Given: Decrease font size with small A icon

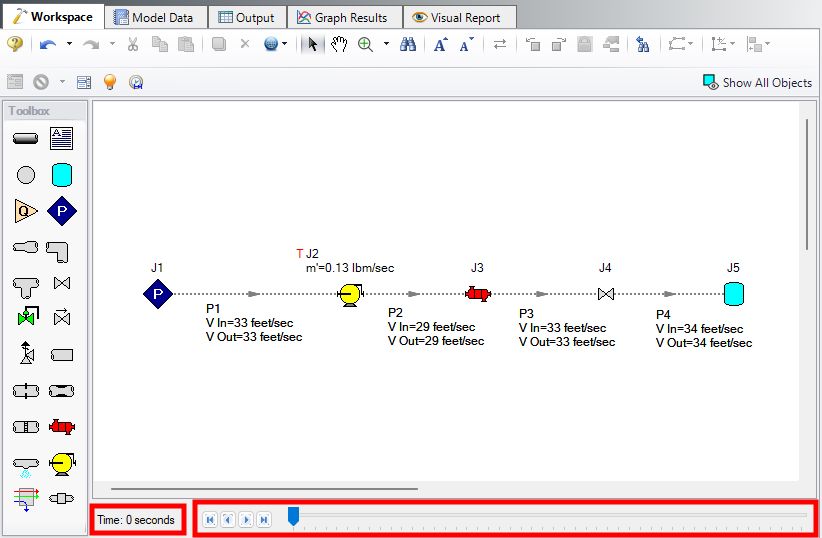Looking at the screenshot, I should 467,45.
